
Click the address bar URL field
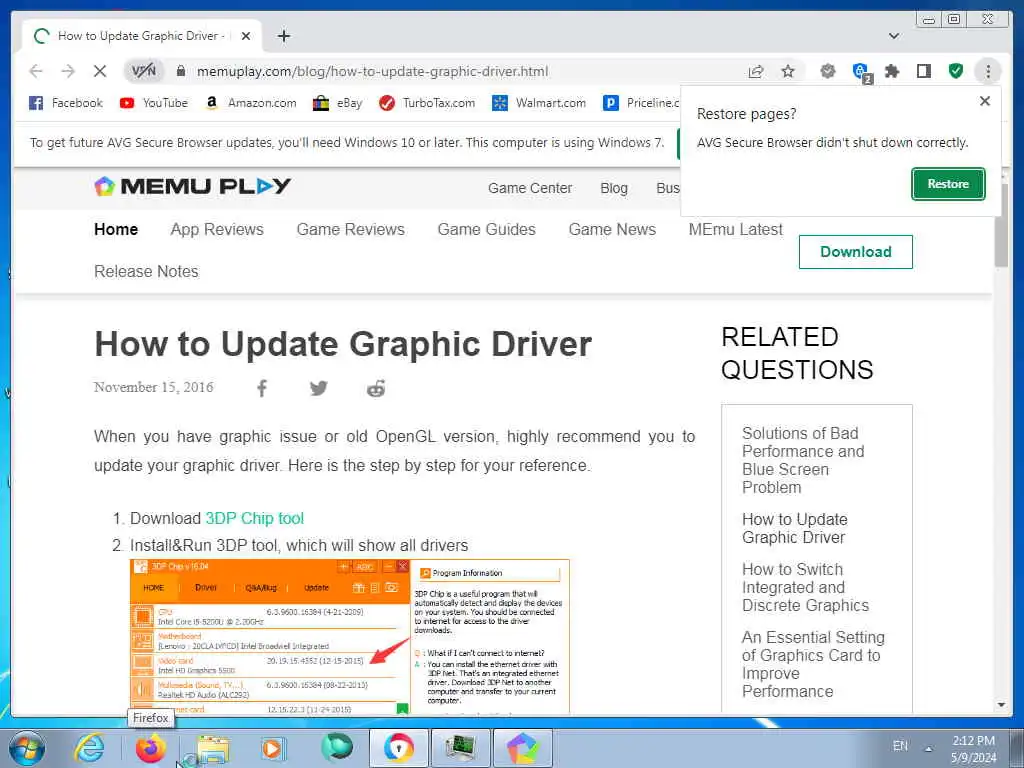372,71
